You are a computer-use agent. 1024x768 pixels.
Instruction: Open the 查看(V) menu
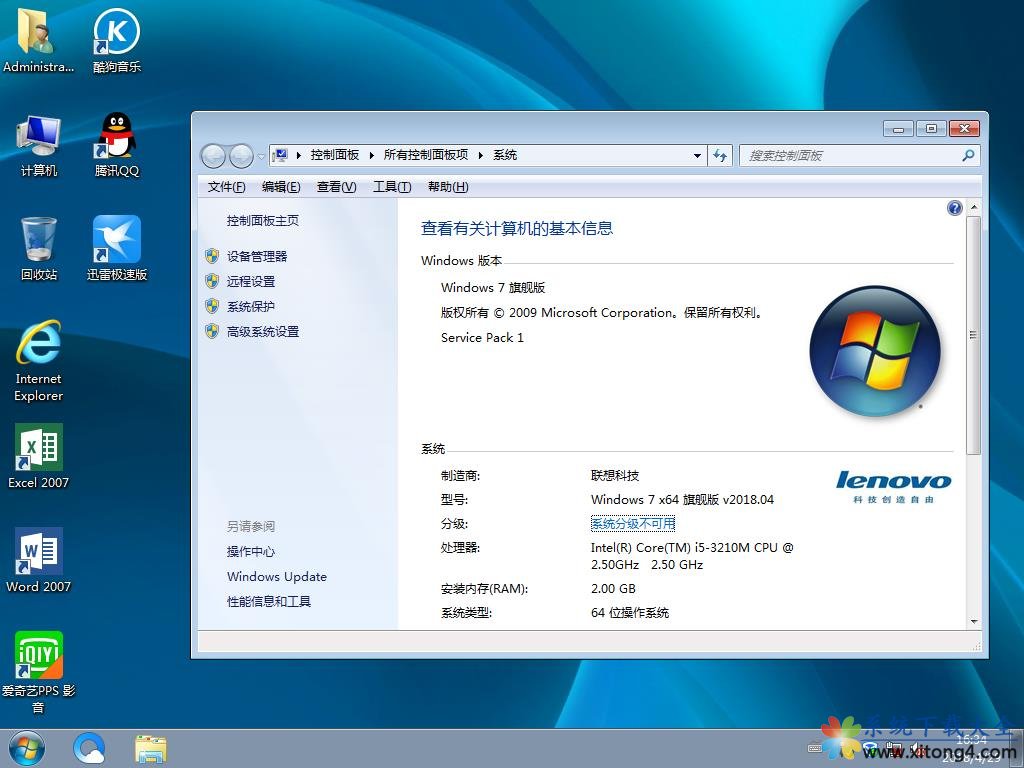click(x=336, y=187)
